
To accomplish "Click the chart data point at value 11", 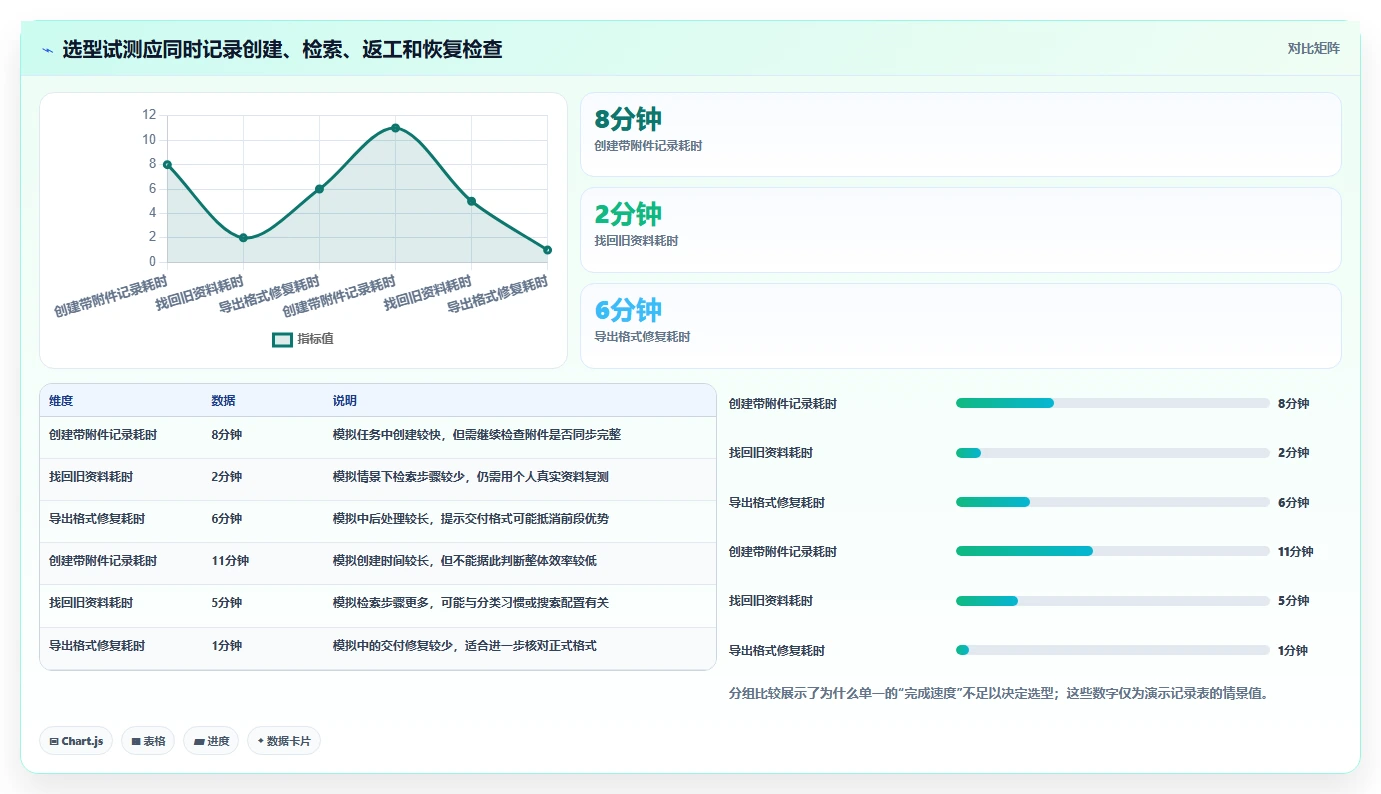I will [396, 128].
